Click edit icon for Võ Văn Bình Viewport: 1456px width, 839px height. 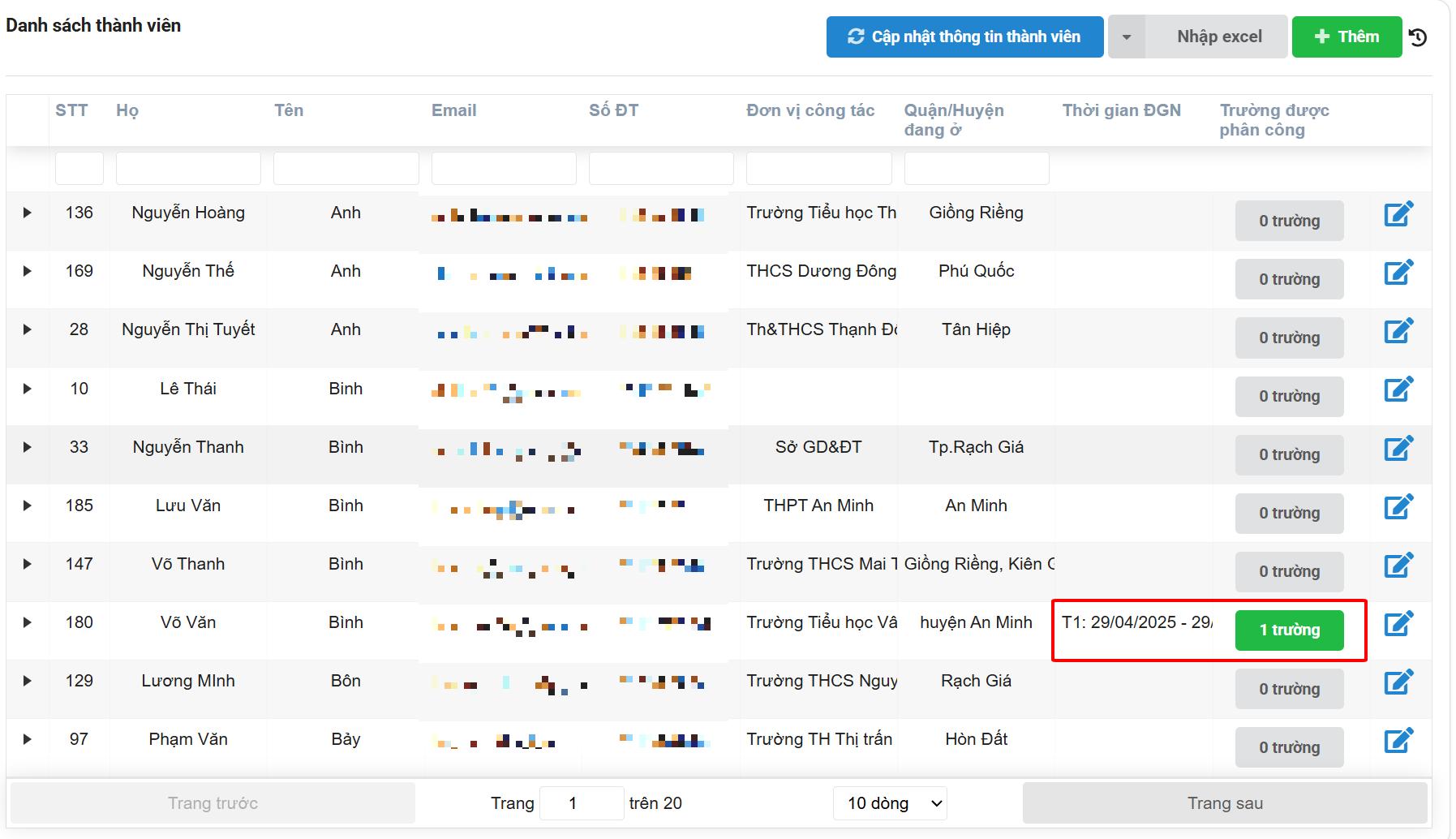pos(1398,624)
